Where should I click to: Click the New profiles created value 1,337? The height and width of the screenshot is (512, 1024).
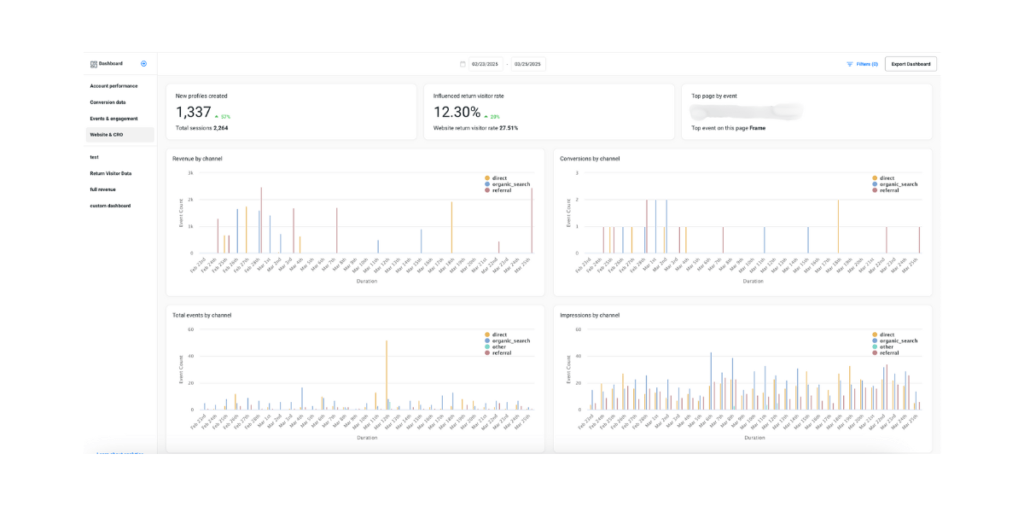click(193, 112)
